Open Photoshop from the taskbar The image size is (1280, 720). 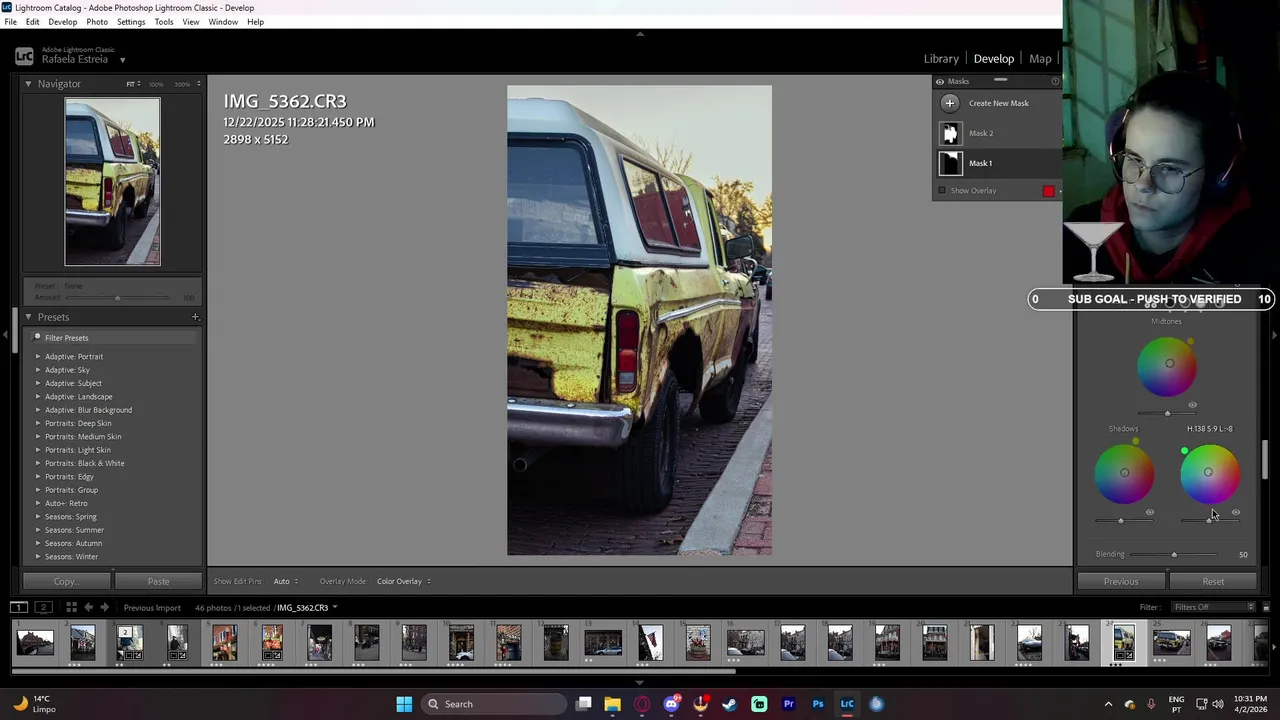coord(818,704)
